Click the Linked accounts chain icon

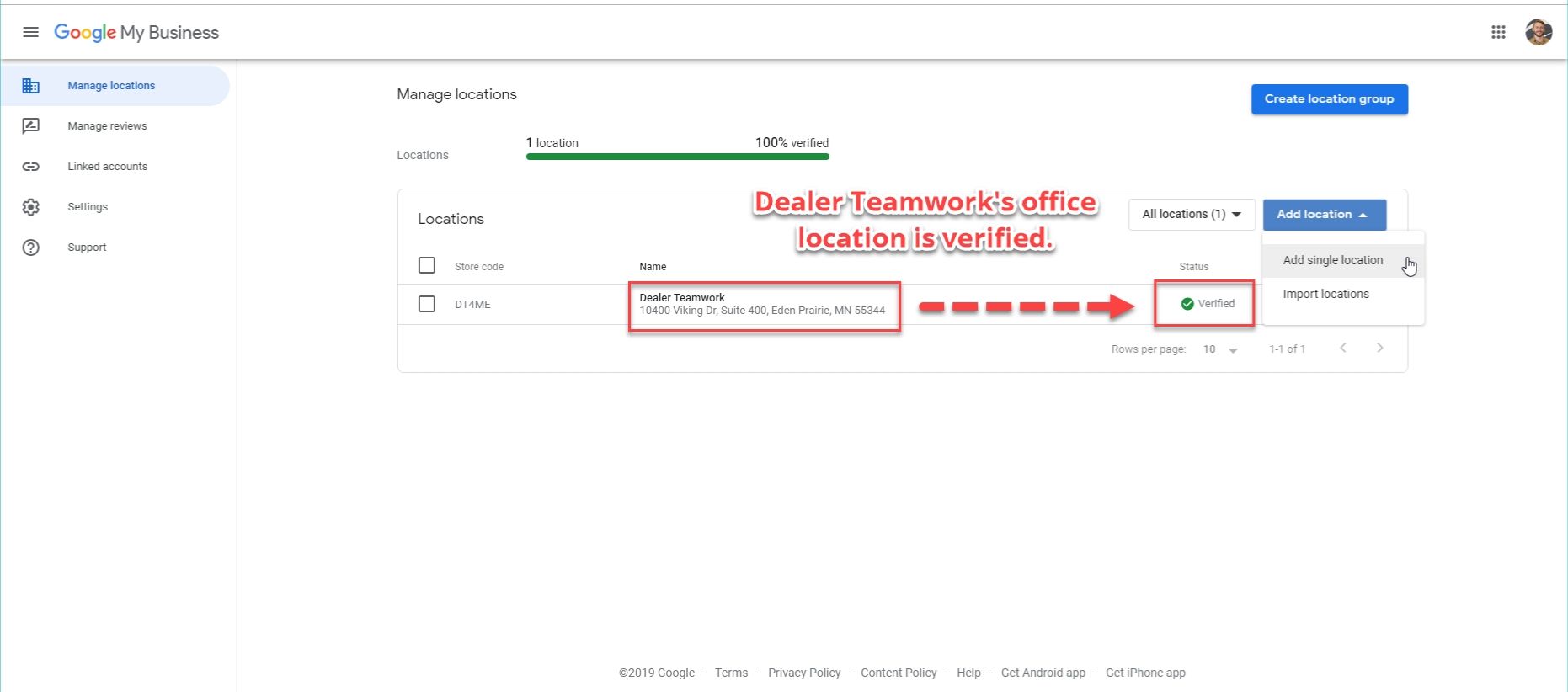[30, 167]
